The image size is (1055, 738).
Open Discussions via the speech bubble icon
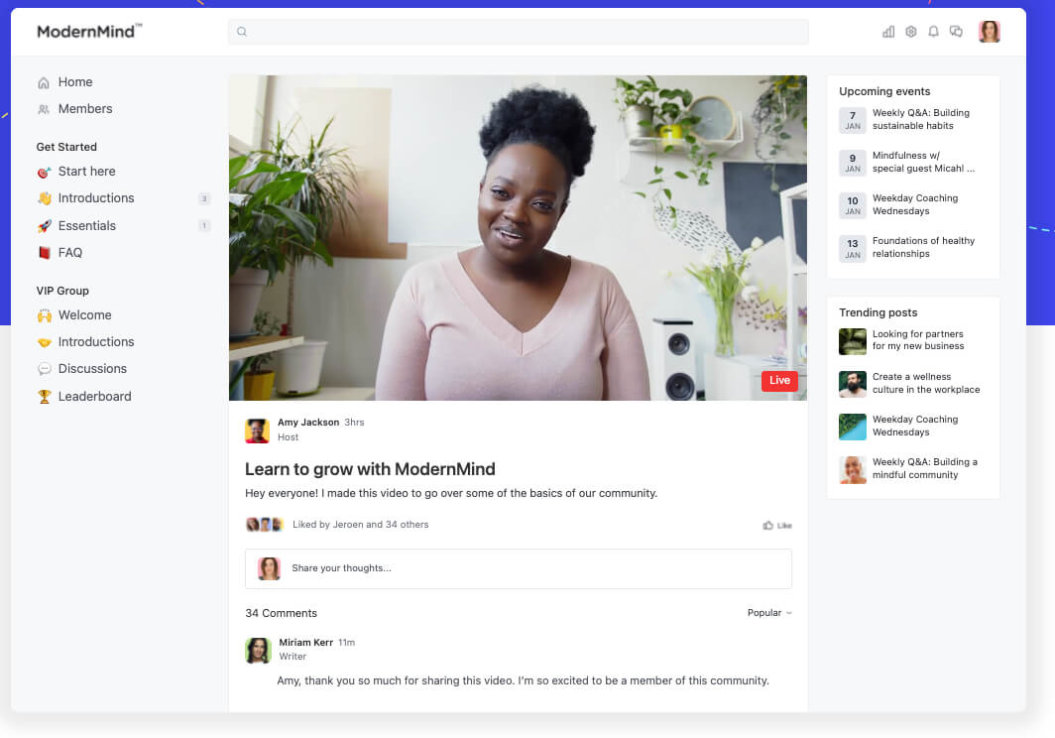[45, 368]
